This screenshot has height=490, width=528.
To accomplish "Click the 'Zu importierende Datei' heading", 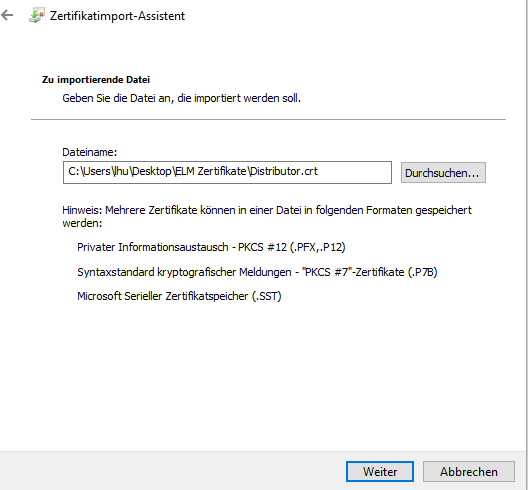I will [x=96, y=80].
